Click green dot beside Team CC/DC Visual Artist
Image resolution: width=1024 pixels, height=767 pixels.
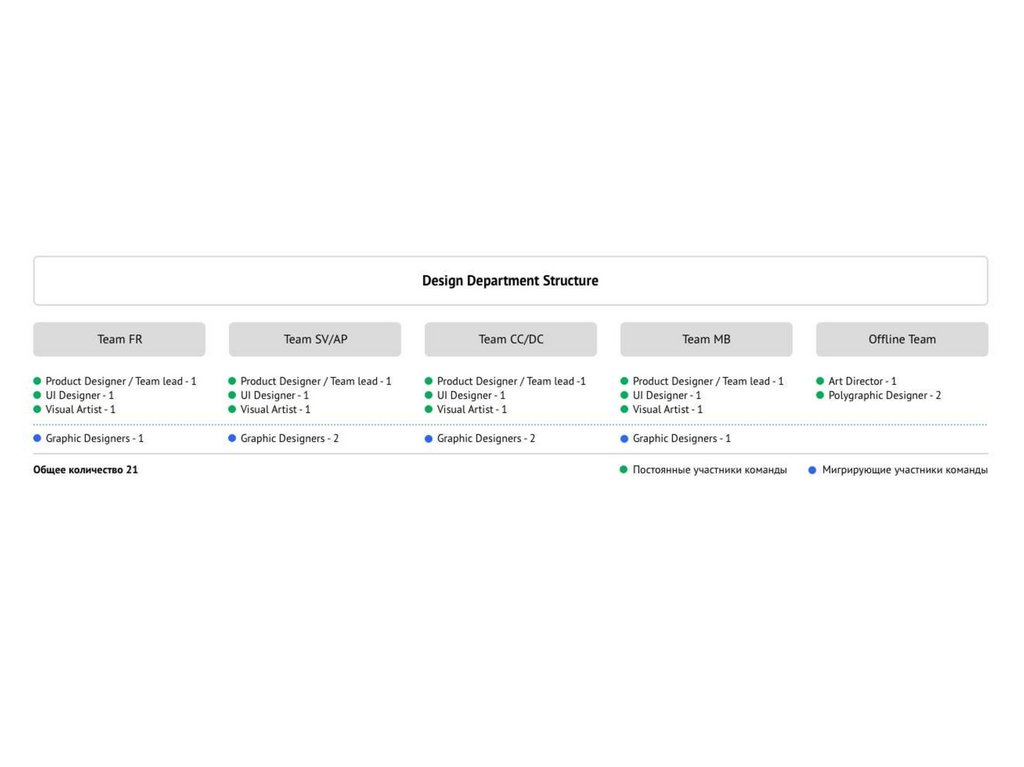(x=429, y=409)
